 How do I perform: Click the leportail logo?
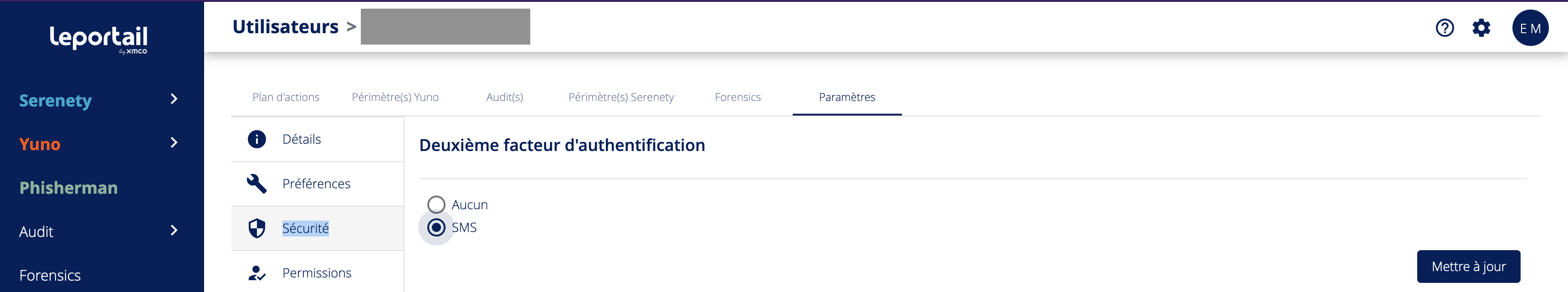(98, 38)
